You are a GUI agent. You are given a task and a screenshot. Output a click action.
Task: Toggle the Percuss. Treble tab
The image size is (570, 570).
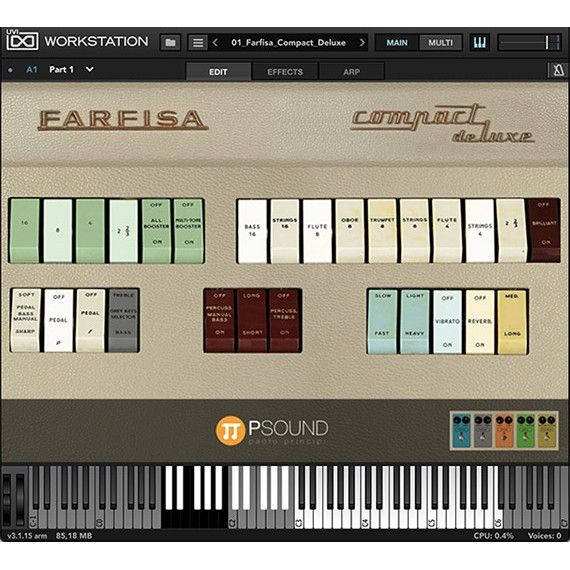click(x=285, y=321)
